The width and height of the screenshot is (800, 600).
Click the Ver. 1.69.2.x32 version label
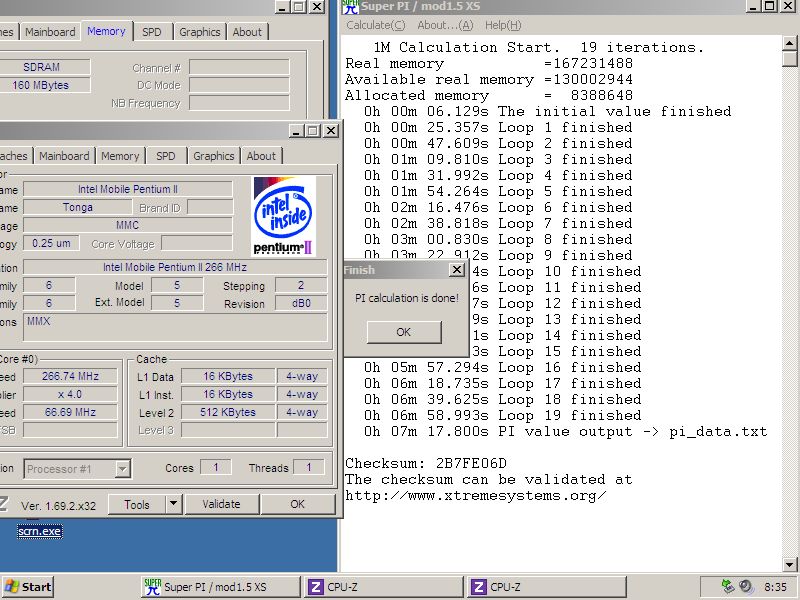pyautogui.click(x=59, y=506)
